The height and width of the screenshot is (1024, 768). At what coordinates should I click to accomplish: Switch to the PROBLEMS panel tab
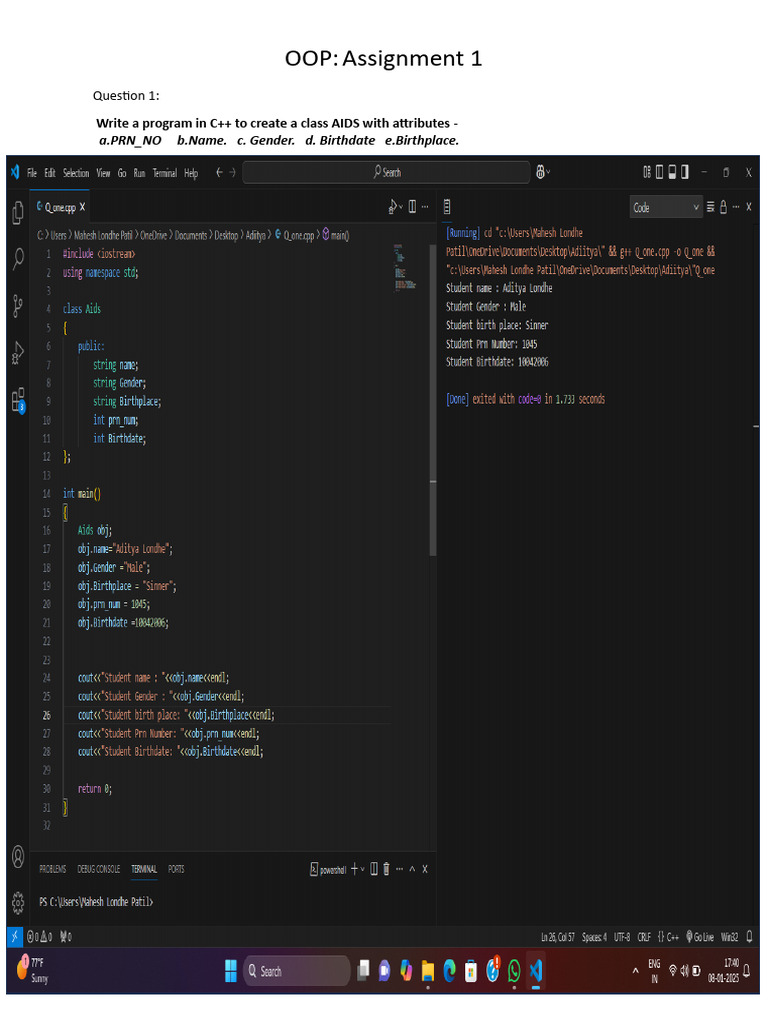(x=52, y=869)
